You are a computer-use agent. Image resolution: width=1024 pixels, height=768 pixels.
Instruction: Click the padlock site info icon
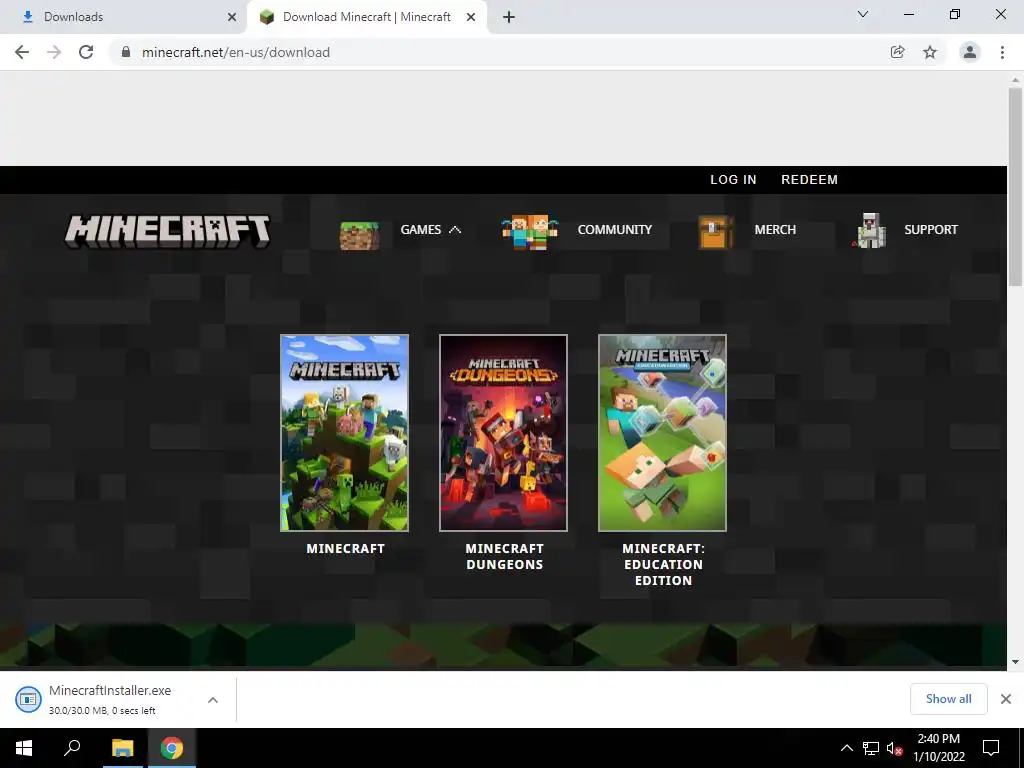pos(127,52)
